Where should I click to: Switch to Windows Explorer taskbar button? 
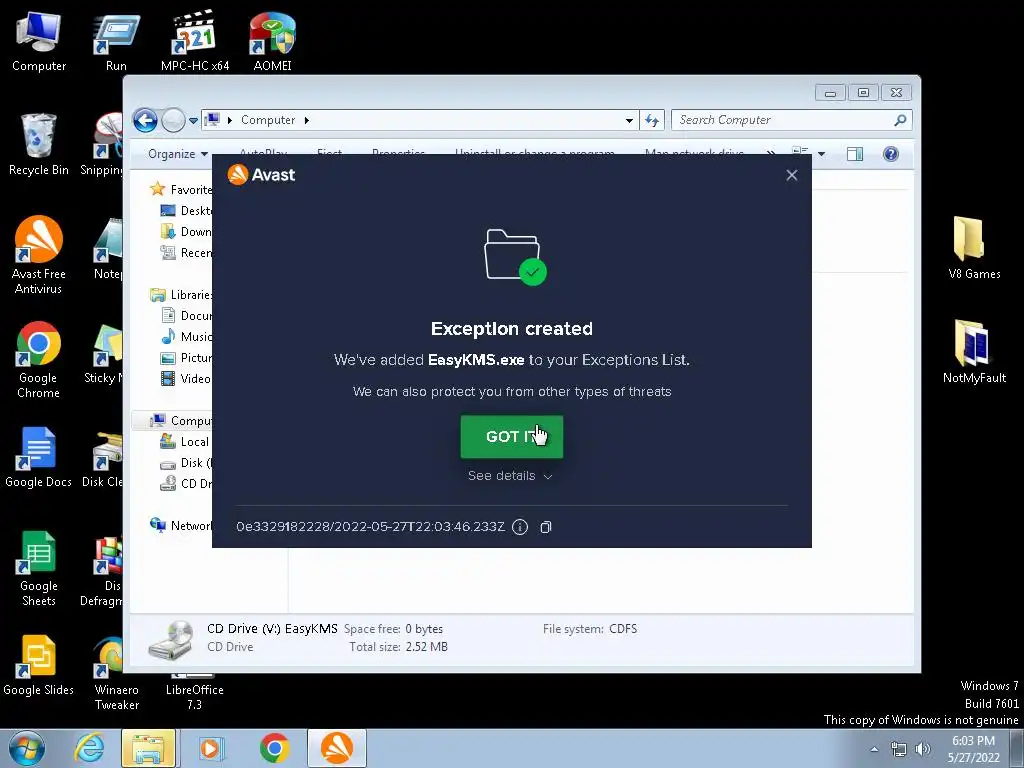click(x=148, y=748)
